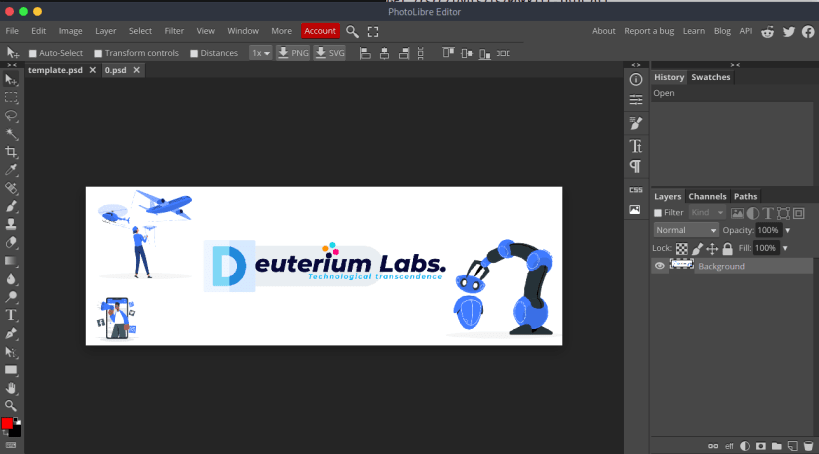
Task: Toggle lock image pixels brush icon
Action: point(697,249)
